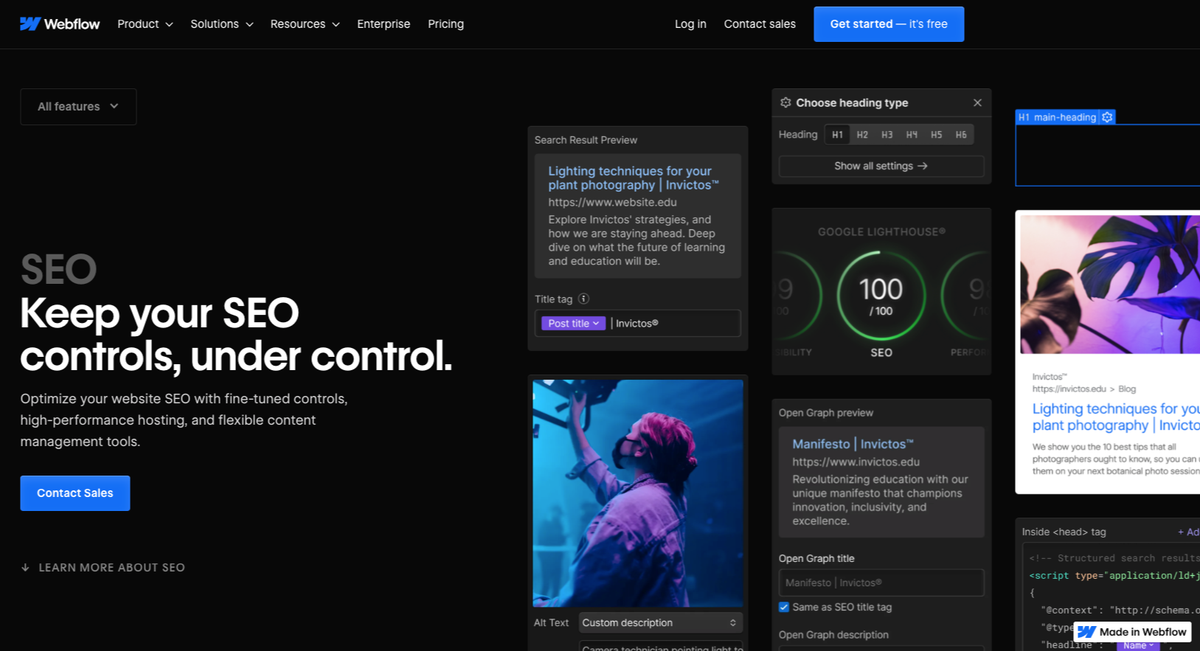
Task: Open the Solutions menu
Action: pos(222,24)
